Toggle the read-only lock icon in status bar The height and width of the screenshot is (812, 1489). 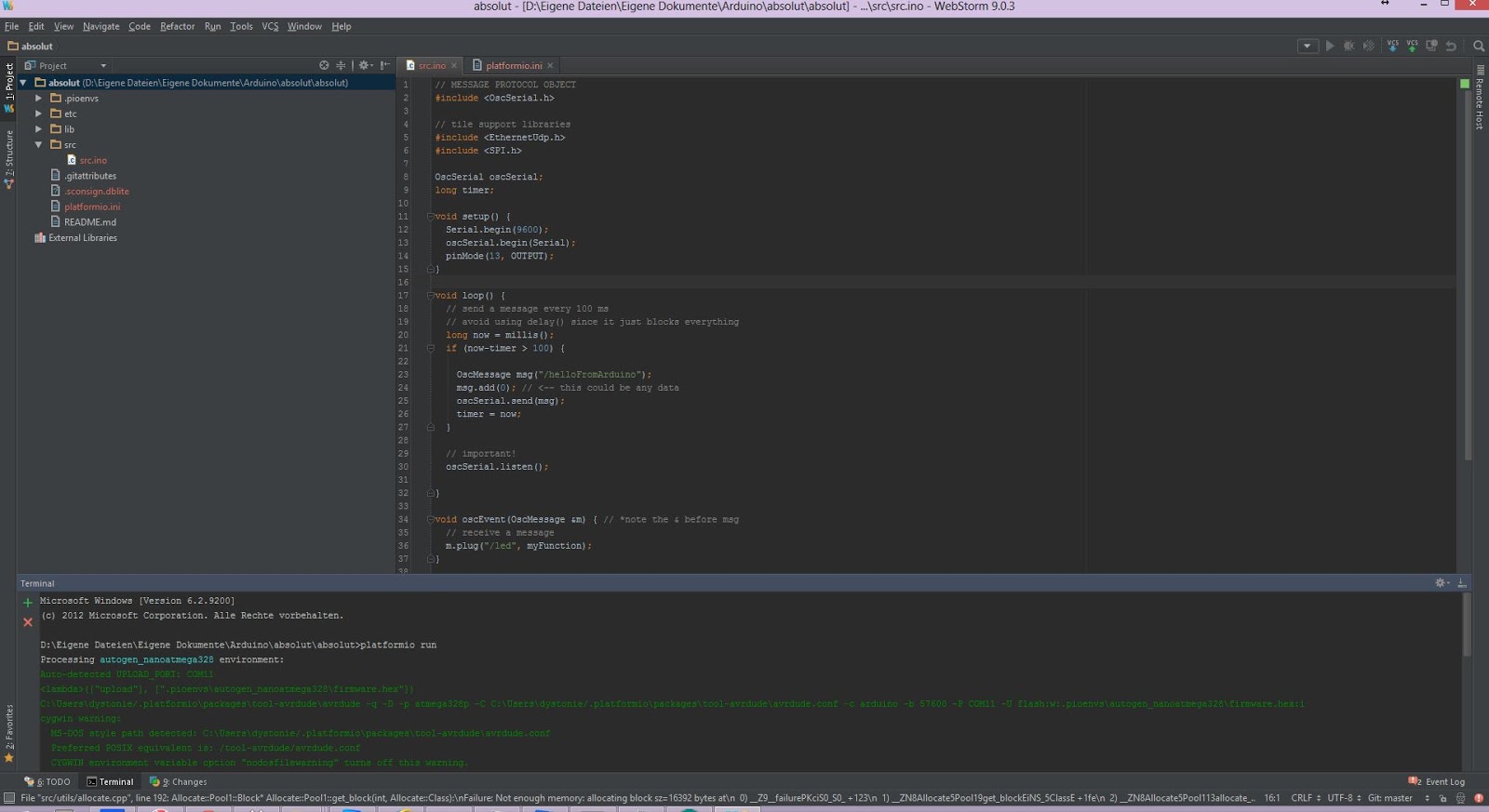pyautogui.click(x=1442, y=798)
